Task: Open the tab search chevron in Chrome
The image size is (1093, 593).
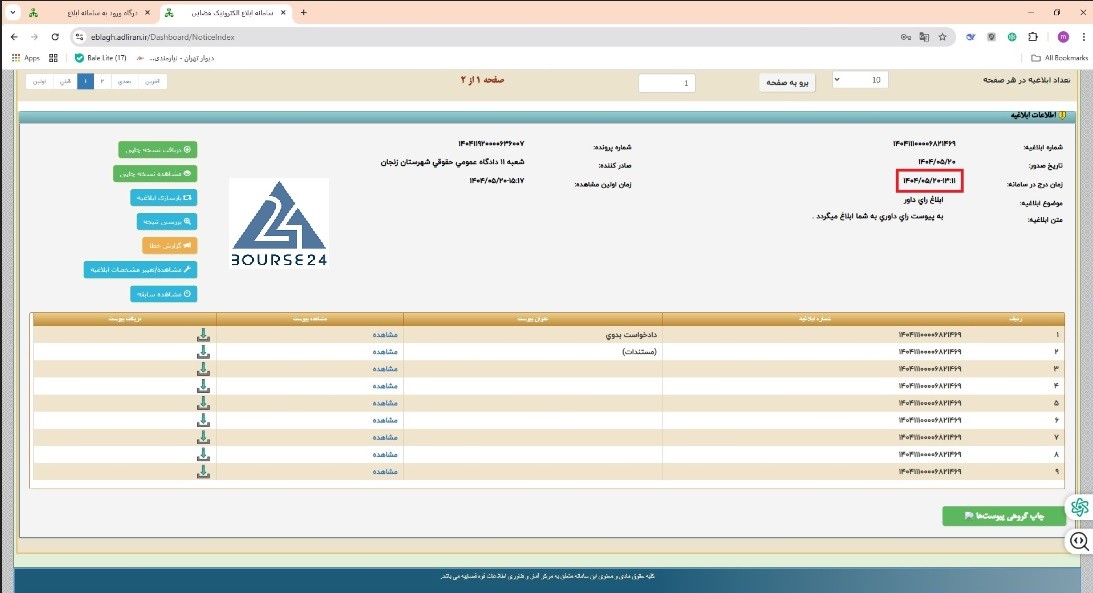Action: pyautogui.click(x=13, y=13)
